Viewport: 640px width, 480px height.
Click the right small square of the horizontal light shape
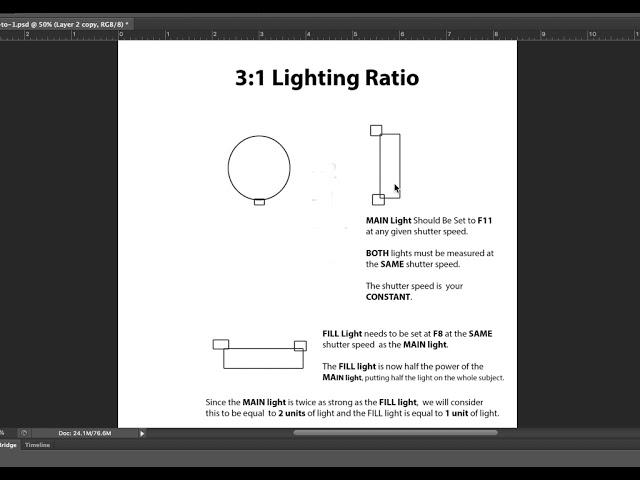[x=300, y=346]
